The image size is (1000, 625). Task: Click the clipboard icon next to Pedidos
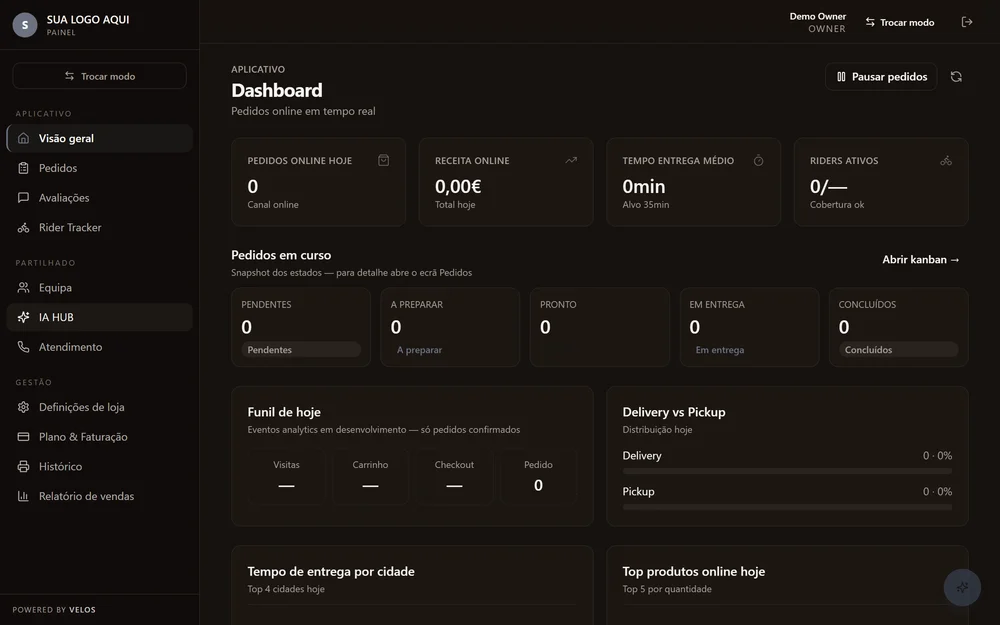coord(24,168)
